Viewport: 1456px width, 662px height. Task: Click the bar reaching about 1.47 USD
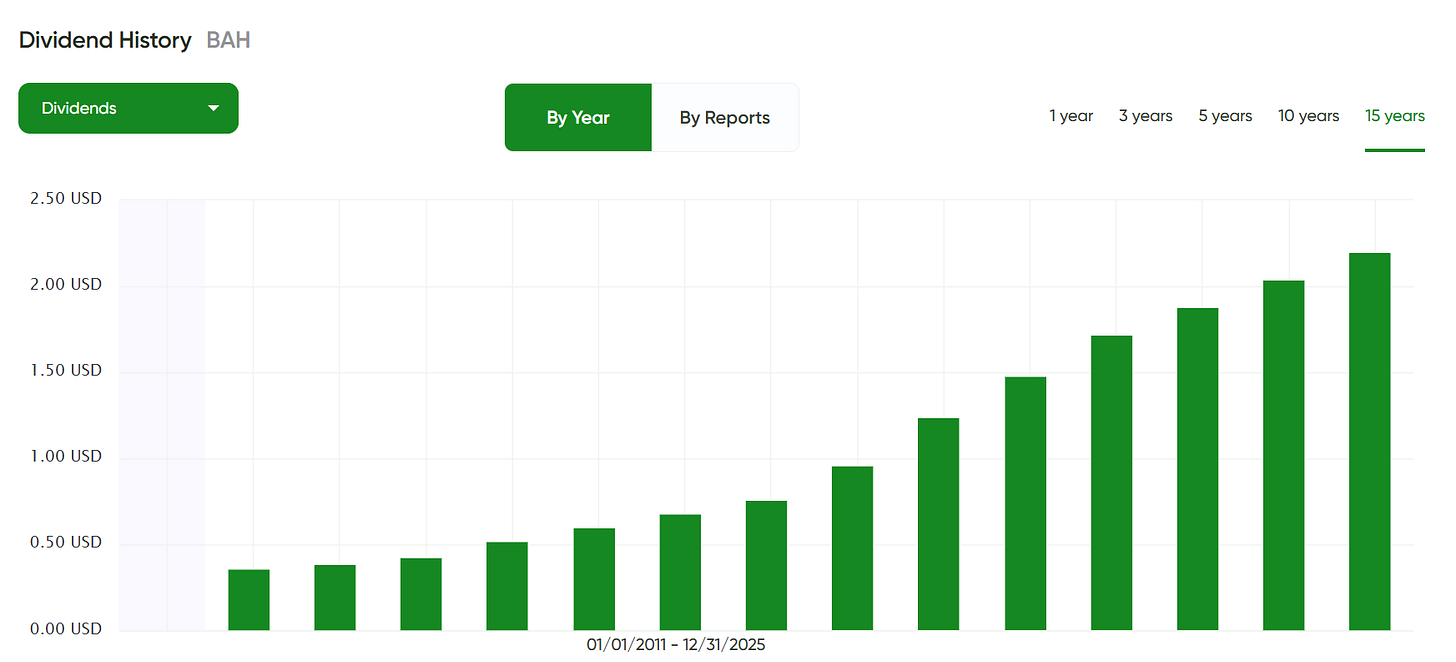coord(1025,504)
